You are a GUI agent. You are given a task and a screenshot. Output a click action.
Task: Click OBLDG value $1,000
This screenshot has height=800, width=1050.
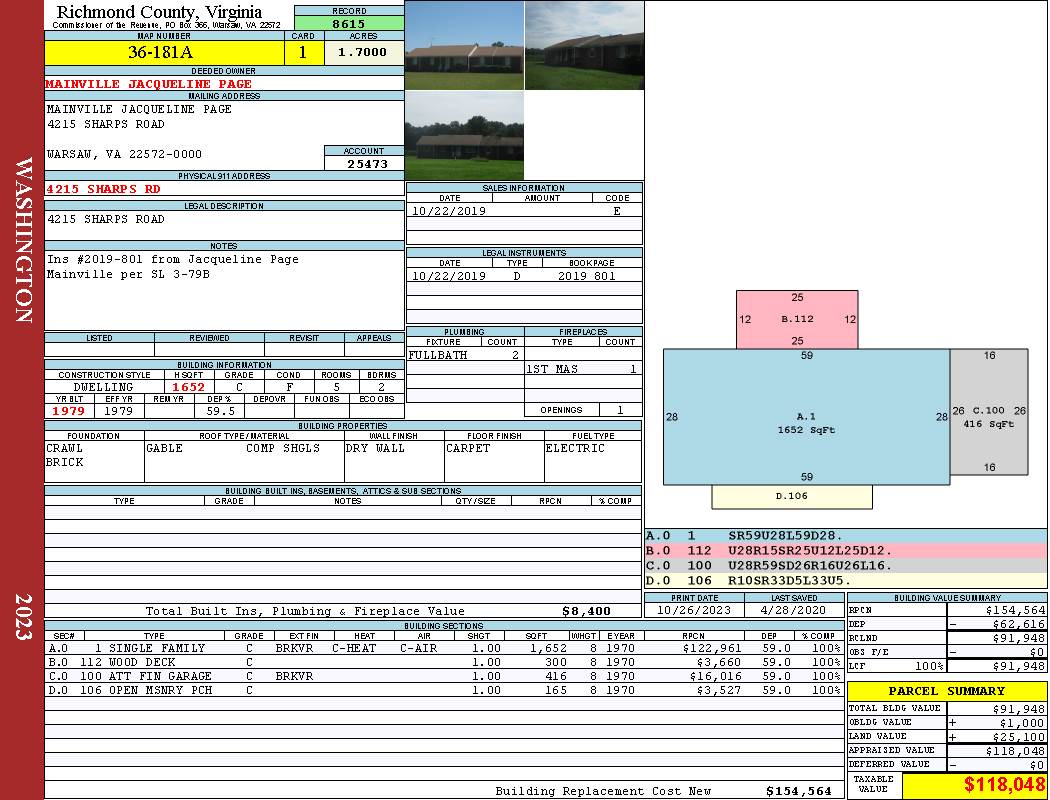pyautogui.click(x=1022, y=723)
